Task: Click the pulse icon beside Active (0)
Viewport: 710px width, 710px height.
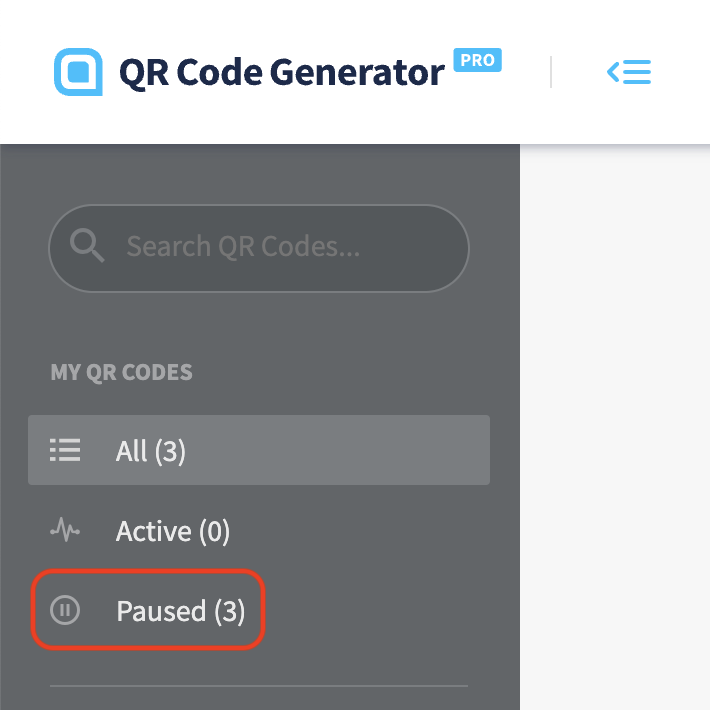Action: point(65,530)
